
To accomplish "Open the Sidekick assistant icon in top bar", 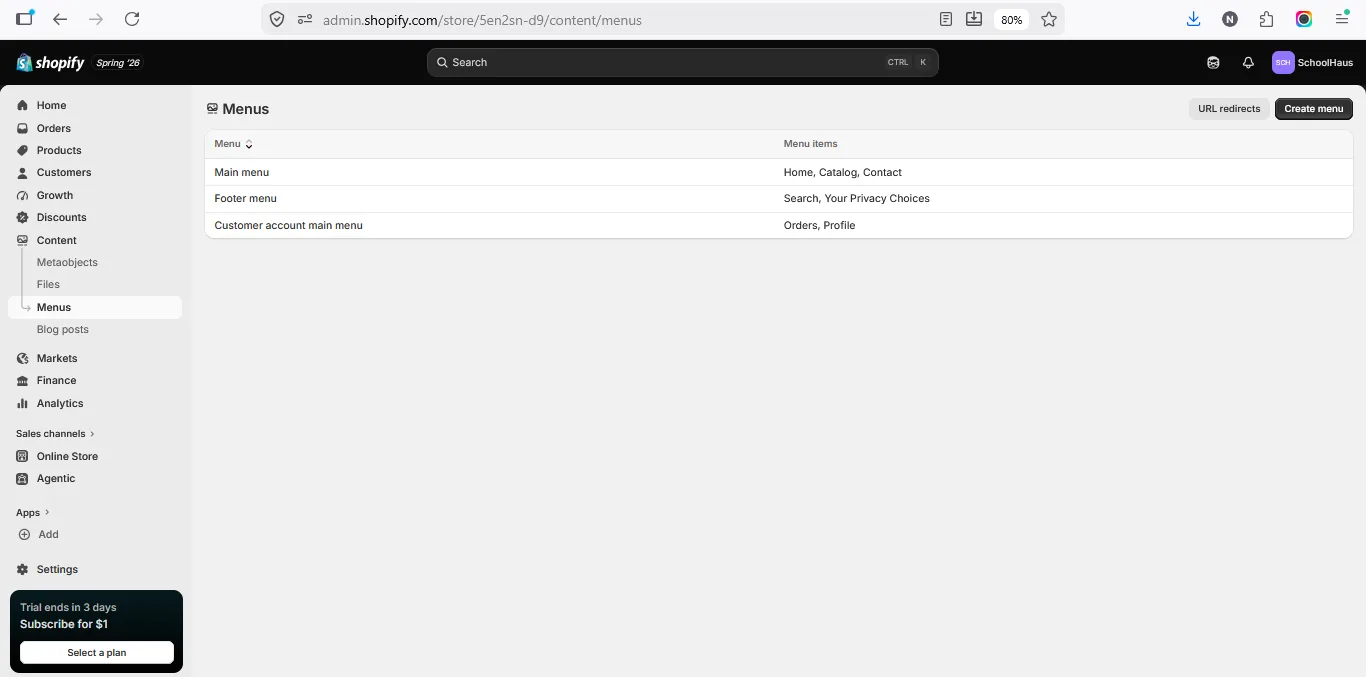I will click(1213, 62).
